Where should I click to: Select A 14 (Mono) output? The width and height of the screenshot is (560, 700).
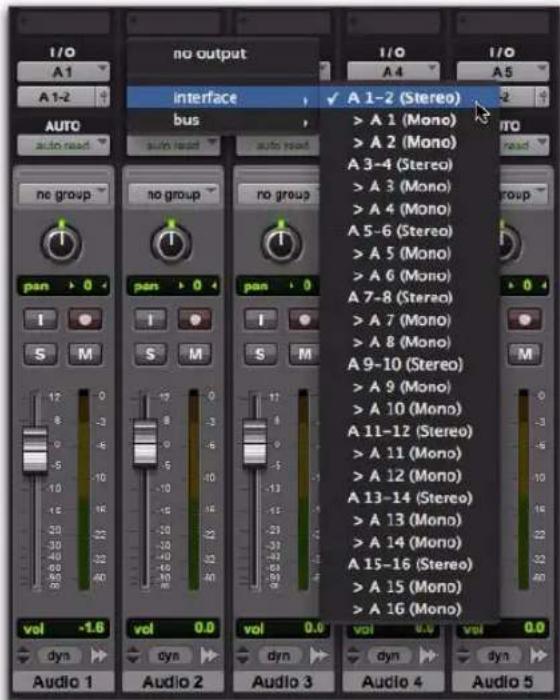(409, 542)
